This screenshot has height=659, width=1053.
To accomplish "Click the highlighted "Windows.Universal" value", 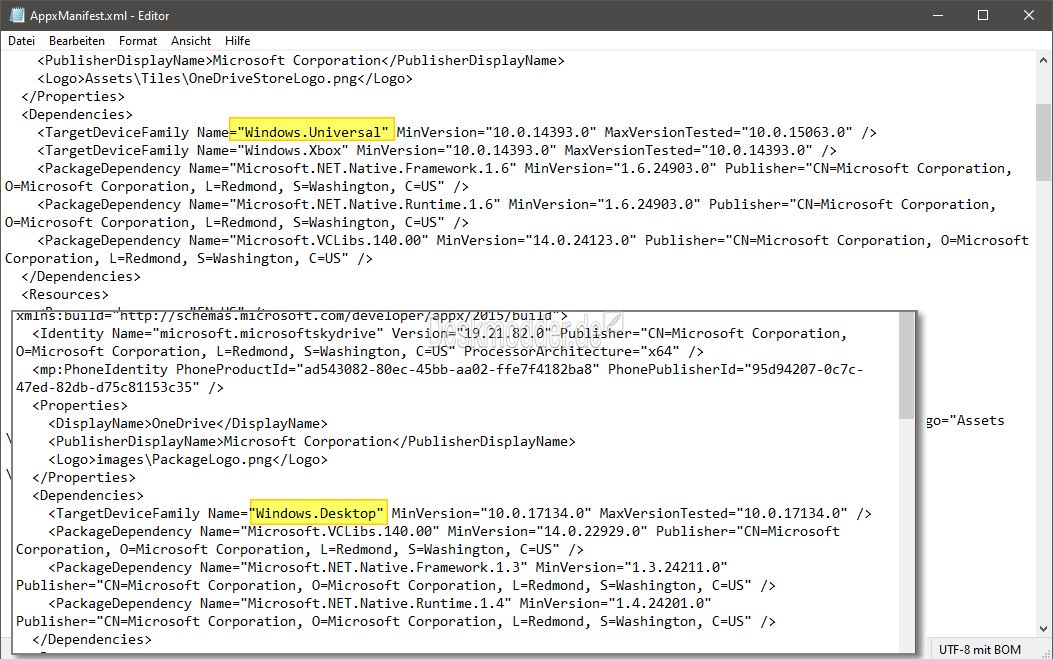I will [x=312, y=132].
